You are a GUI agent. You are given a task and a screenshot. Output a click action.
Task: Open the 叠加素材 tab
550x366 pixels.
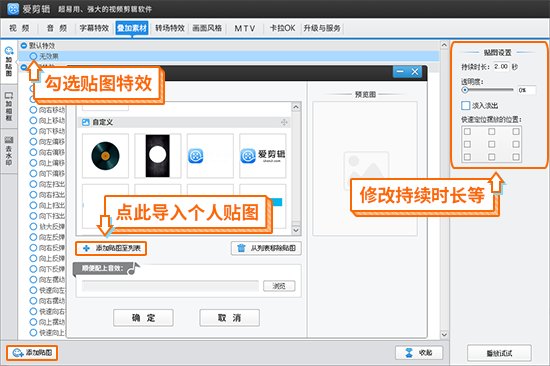[132, 28]
